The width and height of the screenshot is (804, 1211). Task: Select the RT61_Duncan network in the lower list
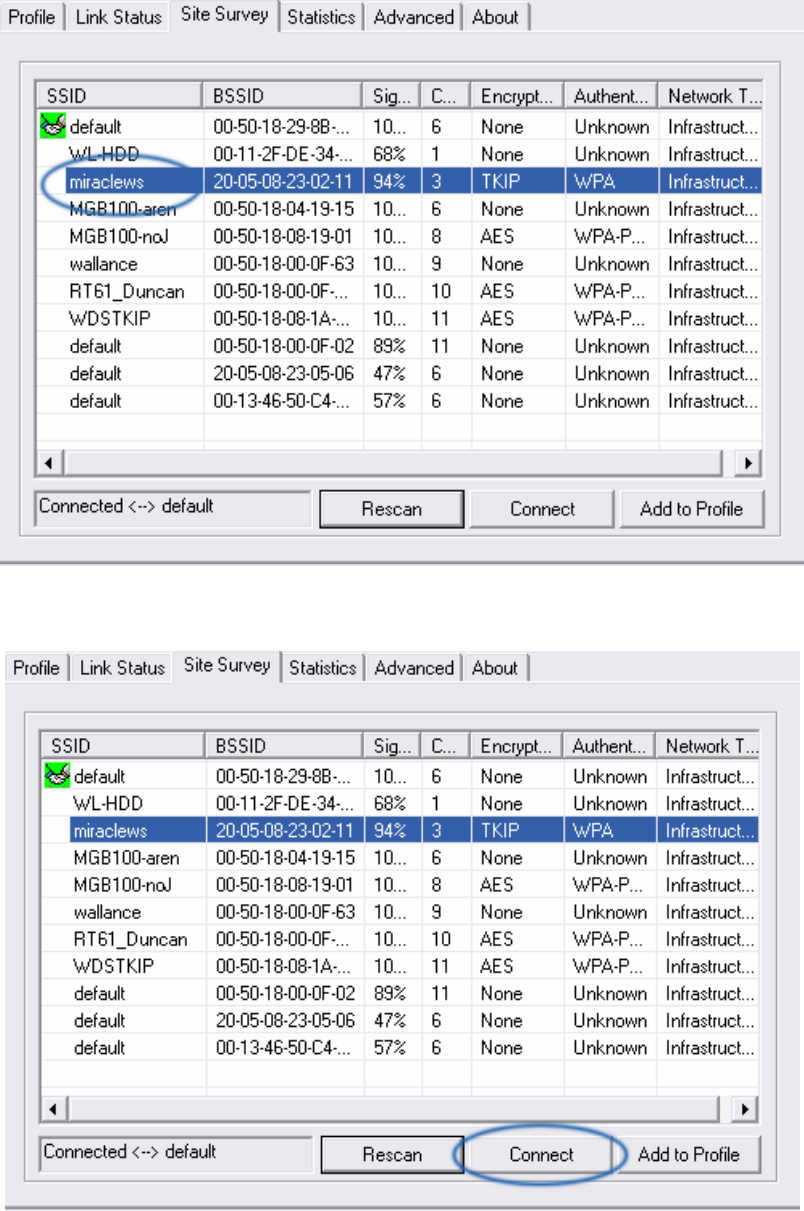130,939
